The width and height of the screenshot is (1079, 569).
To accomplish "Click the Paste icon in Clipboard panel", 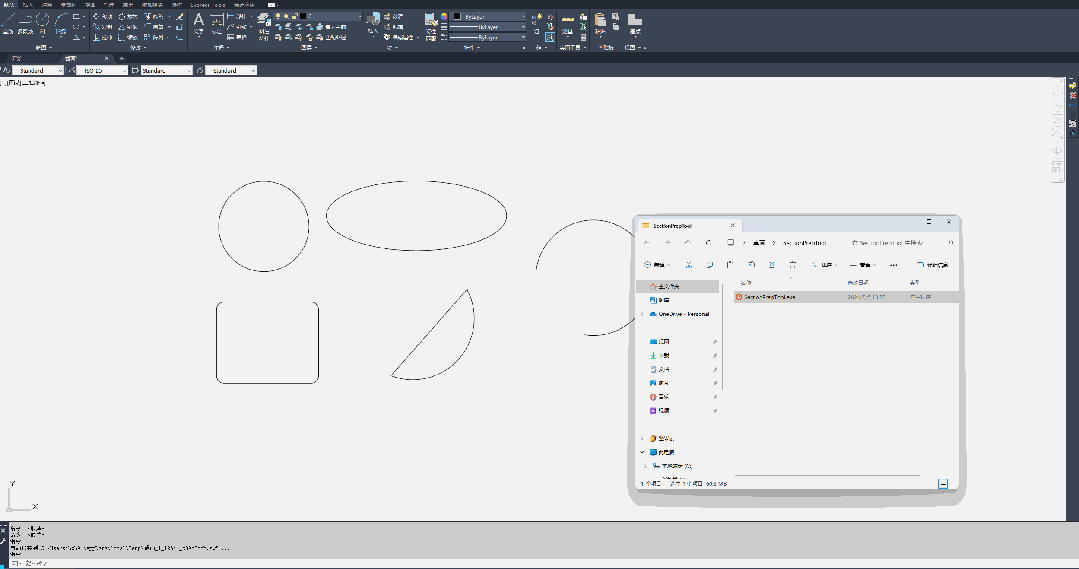I will click(600, 22).
